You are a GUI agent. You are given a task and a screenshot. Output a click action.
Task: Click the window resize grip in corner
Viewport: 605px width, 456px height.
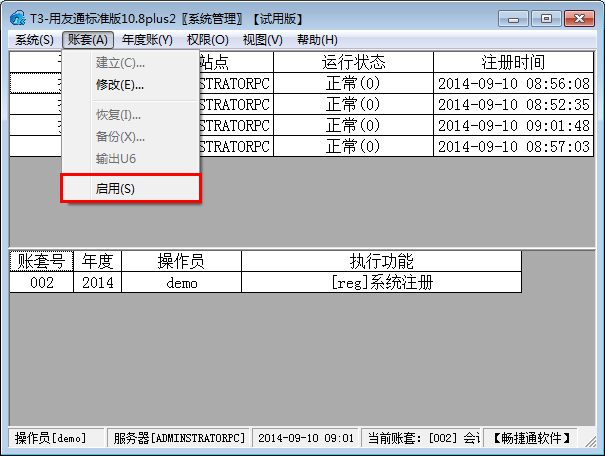click(x=590, y=442)
